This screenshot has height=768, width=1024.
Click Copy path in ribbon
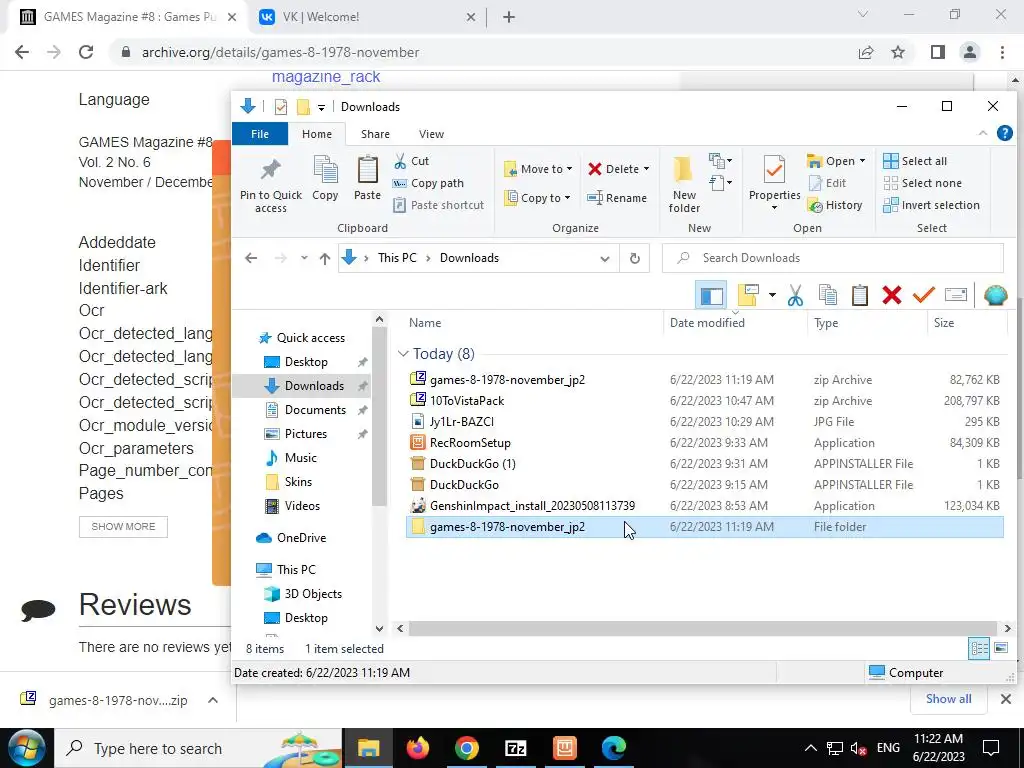click(x=428, y=184)
